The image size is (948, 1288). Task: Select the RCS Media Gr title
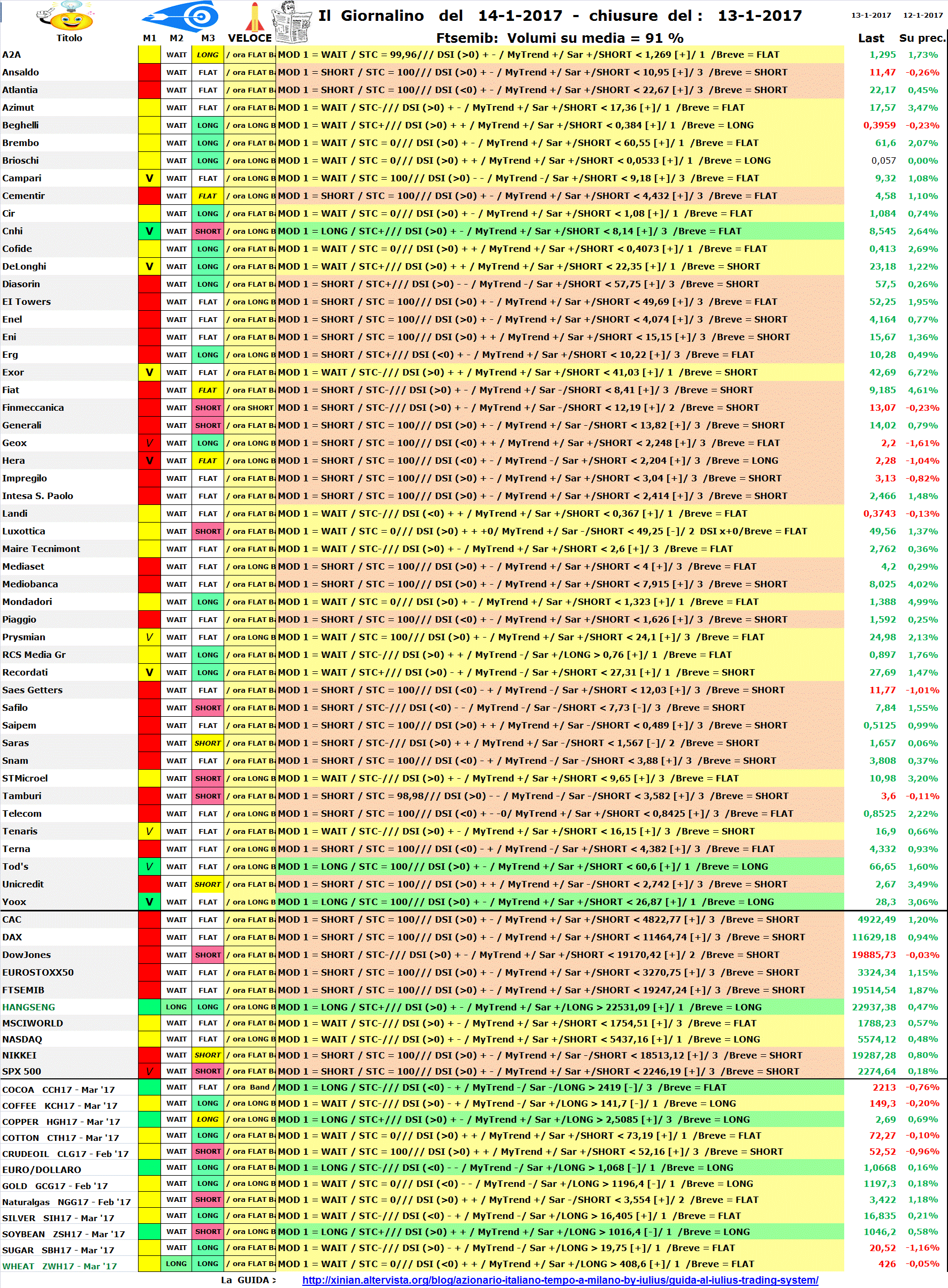pos(34,655)
